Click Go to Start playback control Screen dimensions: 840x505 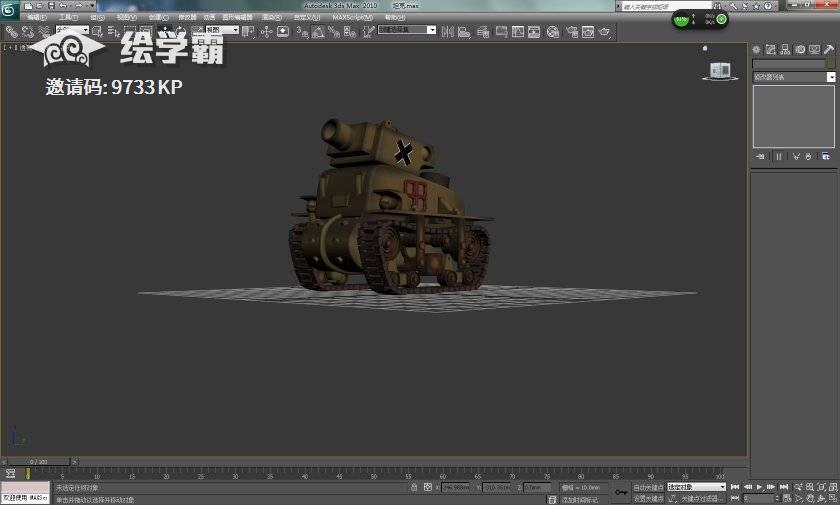tap(735, 487)
